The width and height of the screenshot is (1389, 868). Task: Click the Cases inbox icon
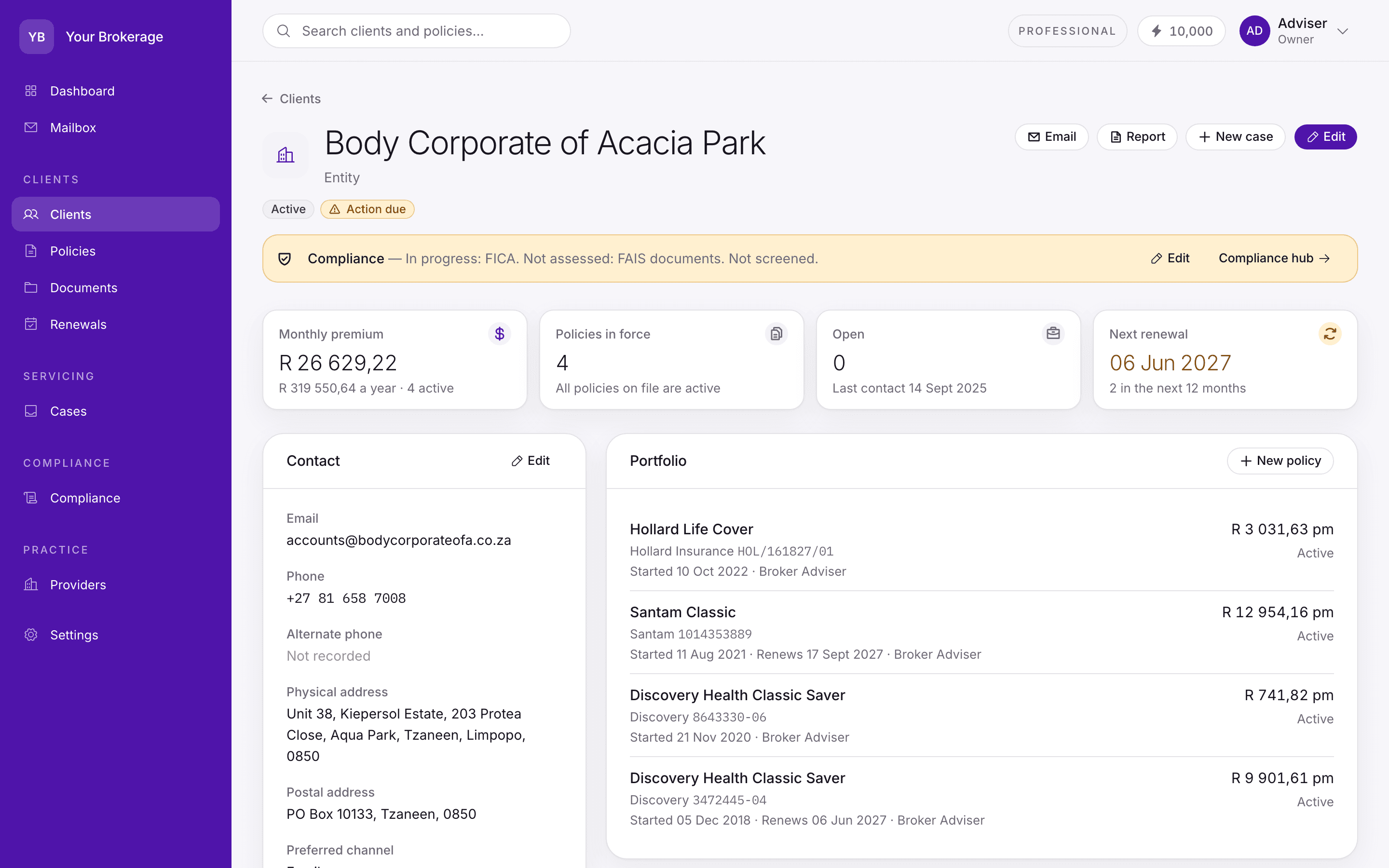tap(31, 411)
